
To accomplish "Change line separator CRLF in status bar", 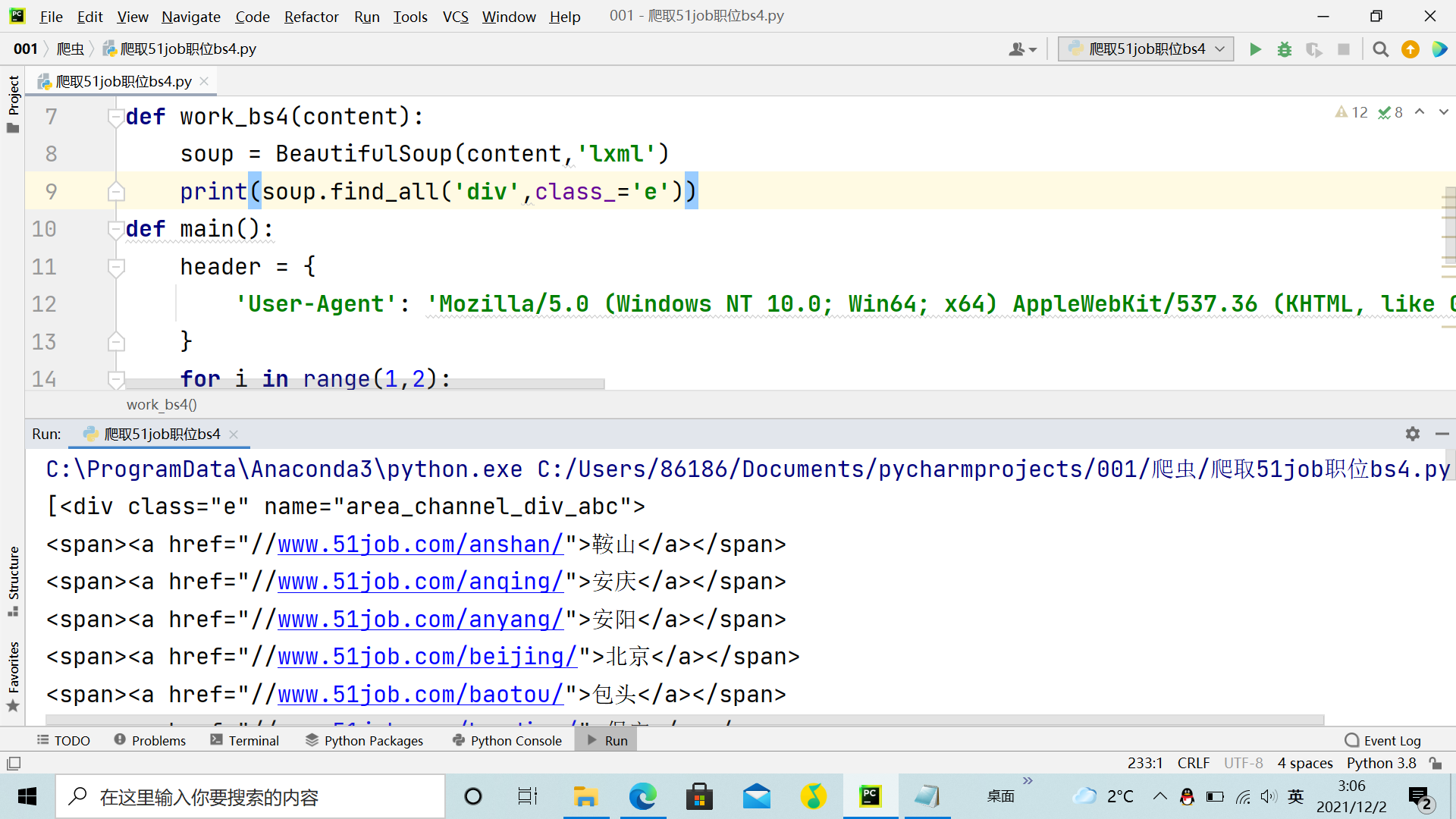I will (x=1193, y=763).
